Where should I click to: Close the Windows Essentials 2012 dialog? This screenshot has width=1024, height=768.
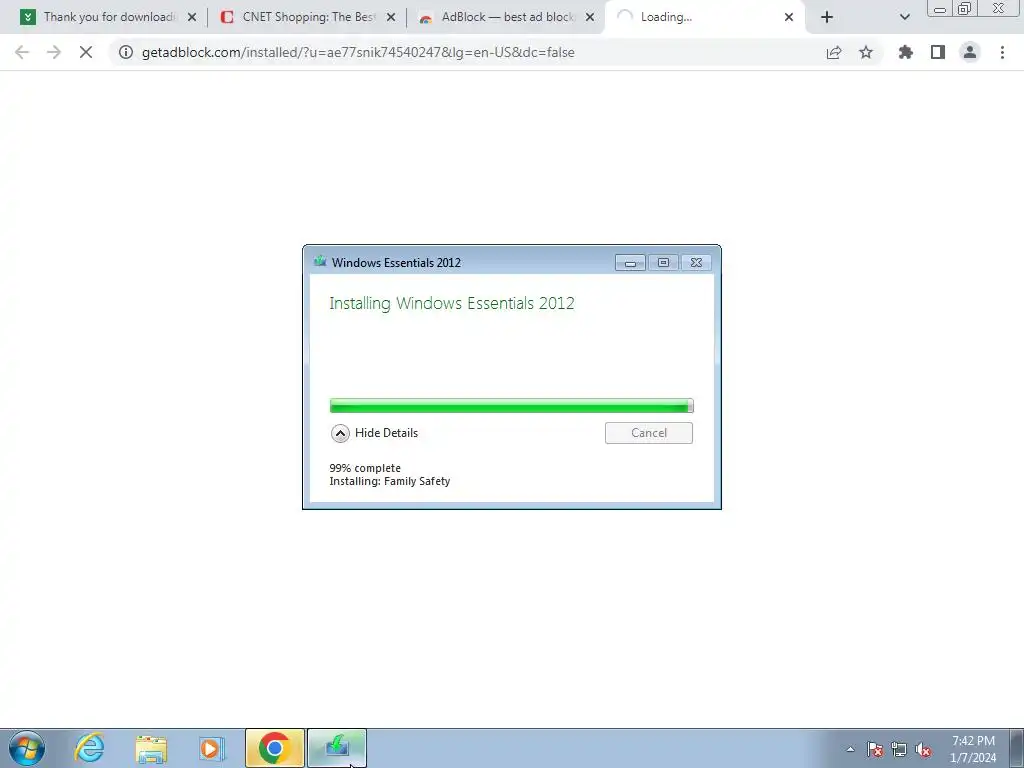click(x=697, y=263)
